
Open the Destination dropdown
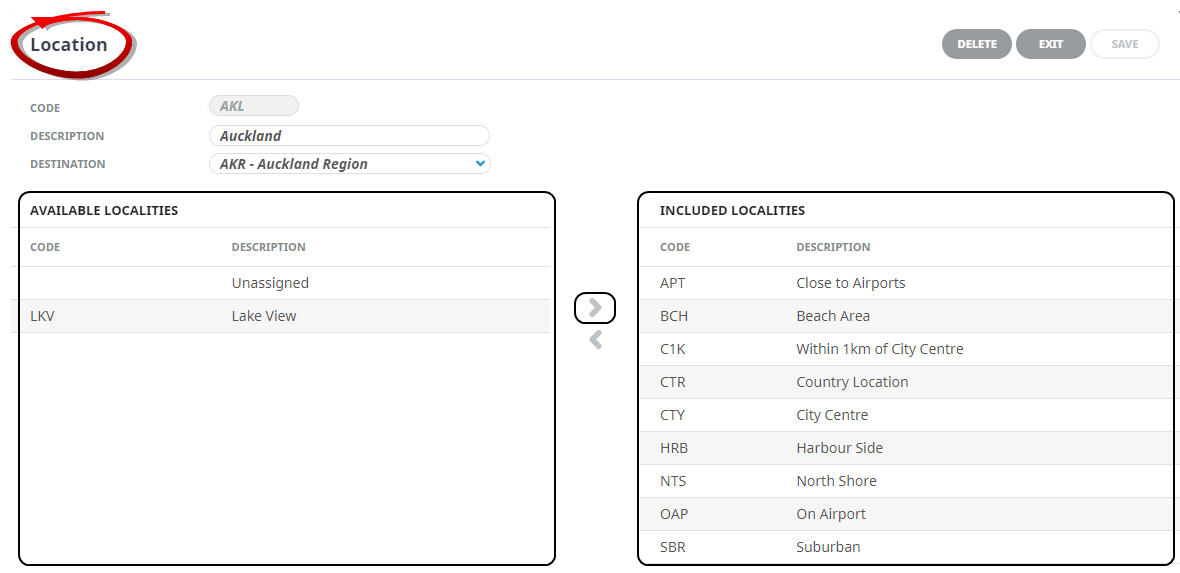click(x=349, y=164)
